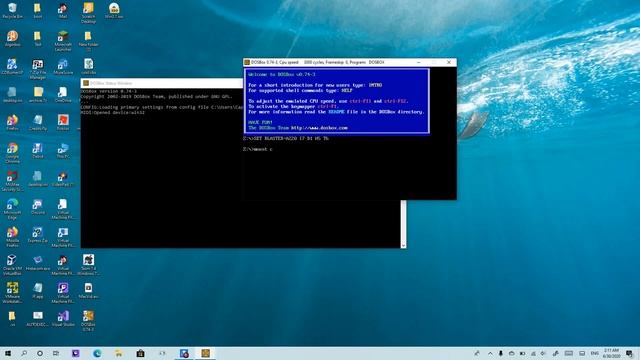Show hidden system tray icons

coord(490,353)
